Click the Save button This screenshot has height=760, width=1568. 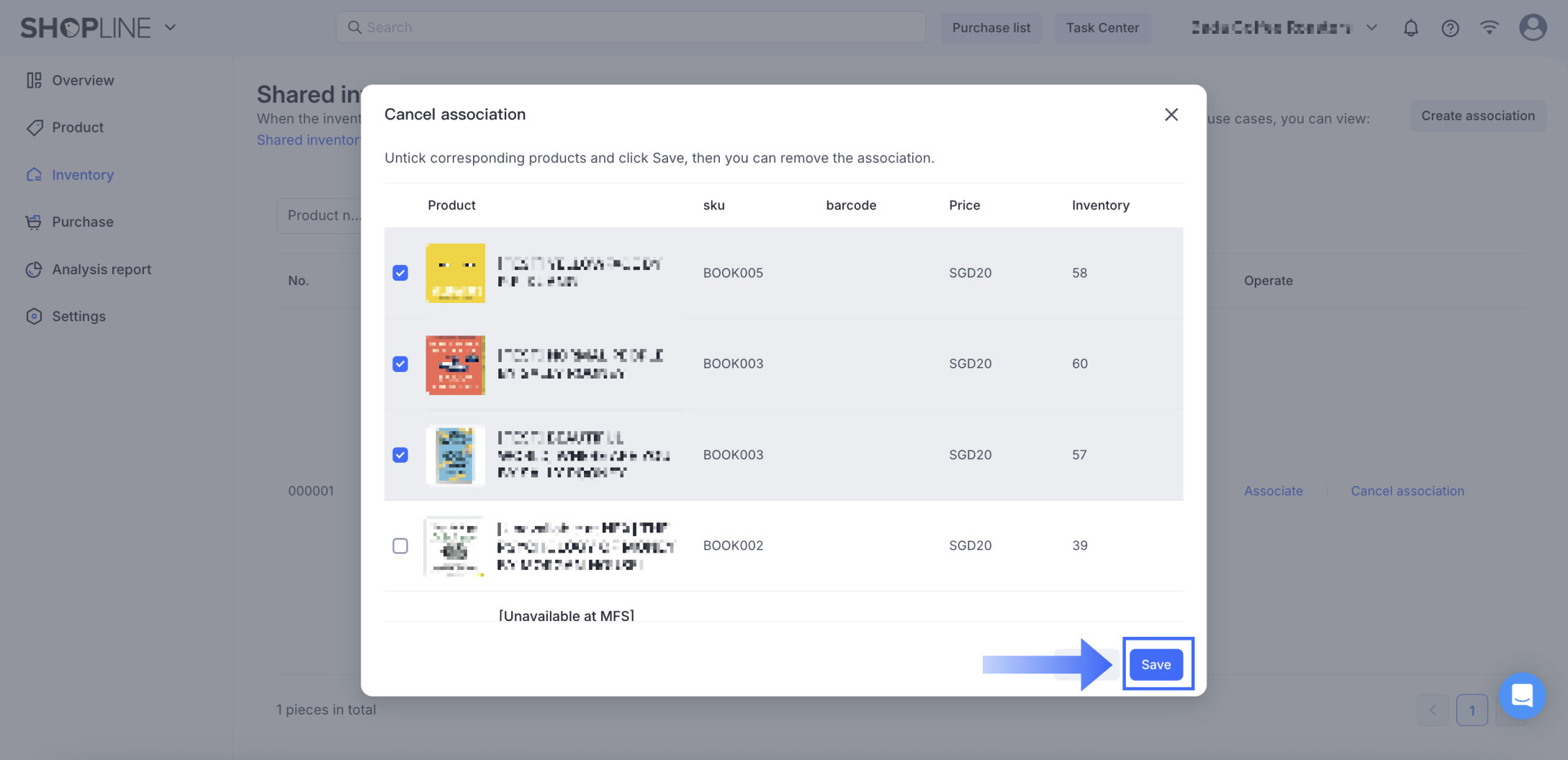pos(1155,664)
